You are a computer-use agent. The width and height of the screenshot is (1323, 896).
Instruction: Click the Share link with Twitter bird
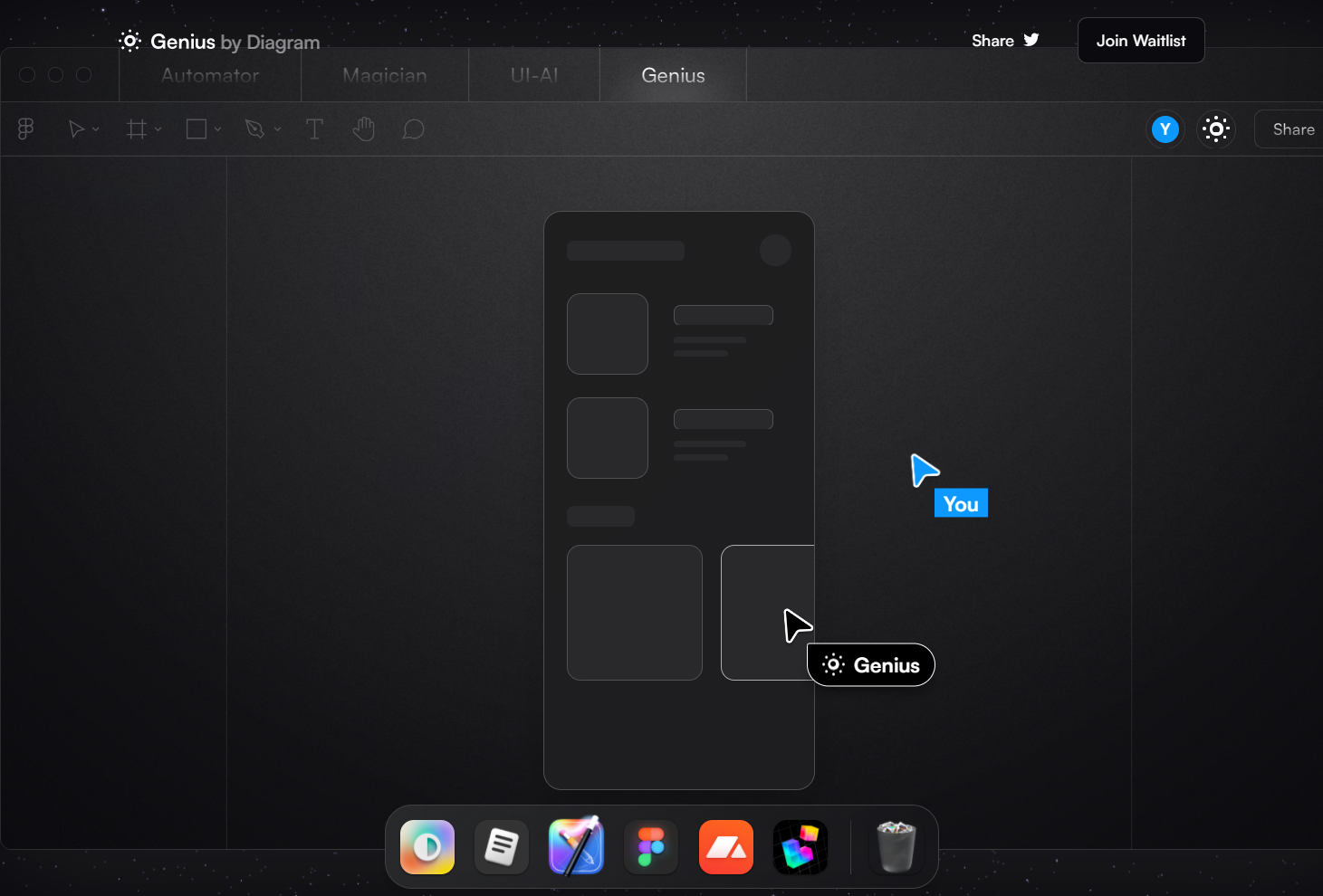click(1005, 41)
